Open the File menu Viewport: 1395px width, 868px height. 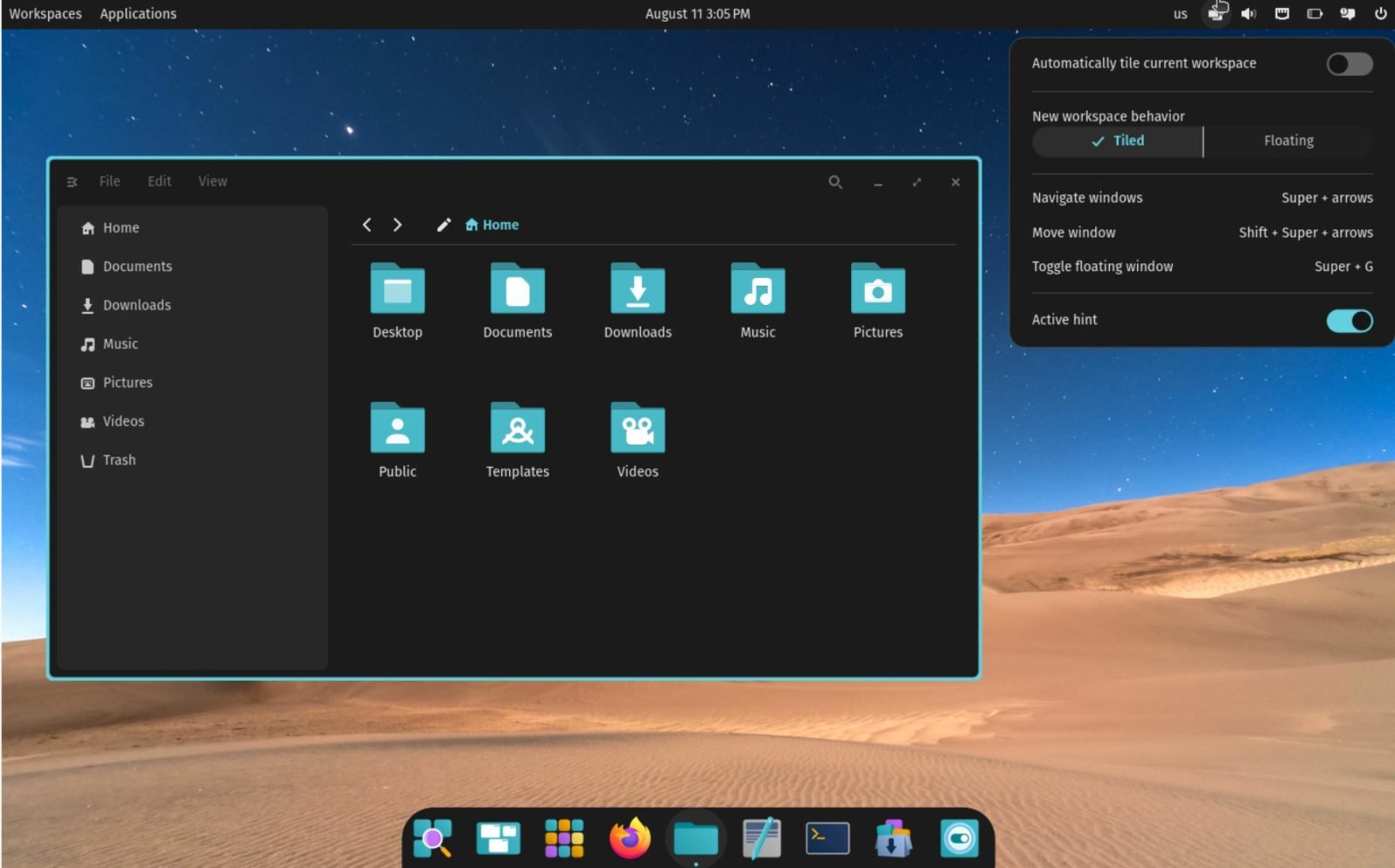pos(109,181)
